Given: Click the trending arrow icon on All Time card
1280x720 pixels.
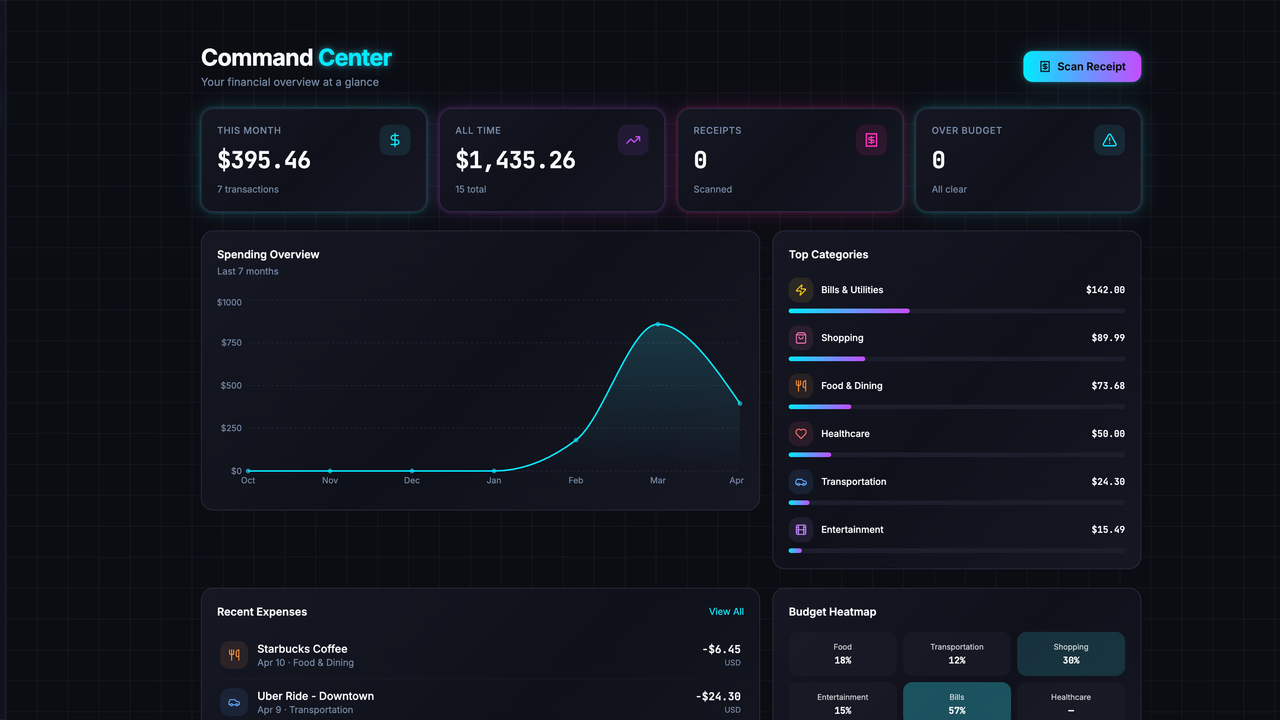Looking at the screenshot, I should [633, 140].
